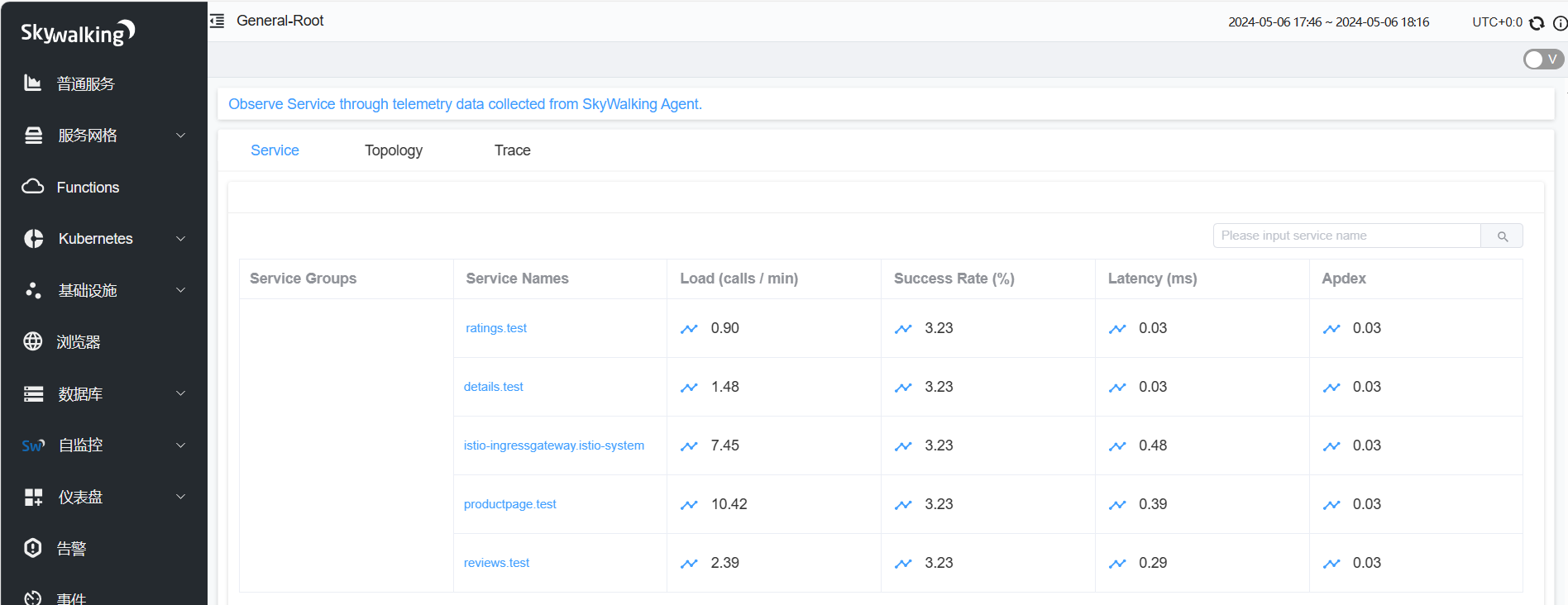Open Success Rate trend for reviews.test
Screen dimensions: 1568x605
point(903,564)
